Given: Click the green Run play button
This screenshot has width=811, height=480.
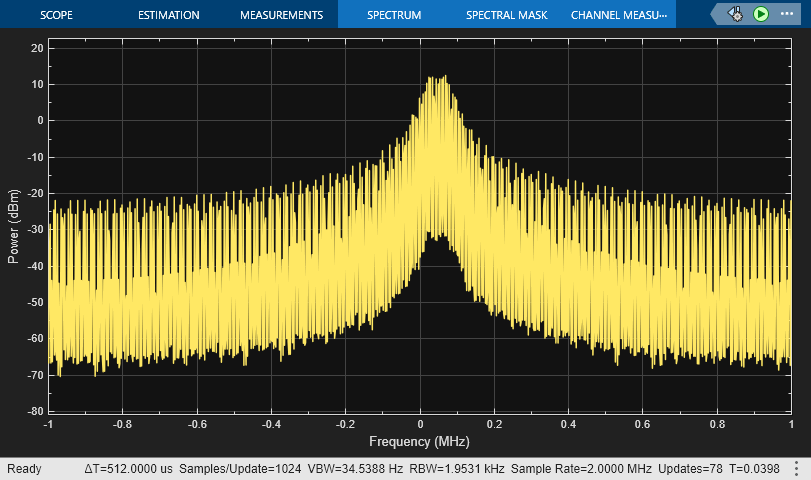Looking at the screenshot, I should click(x=760, y=14).
